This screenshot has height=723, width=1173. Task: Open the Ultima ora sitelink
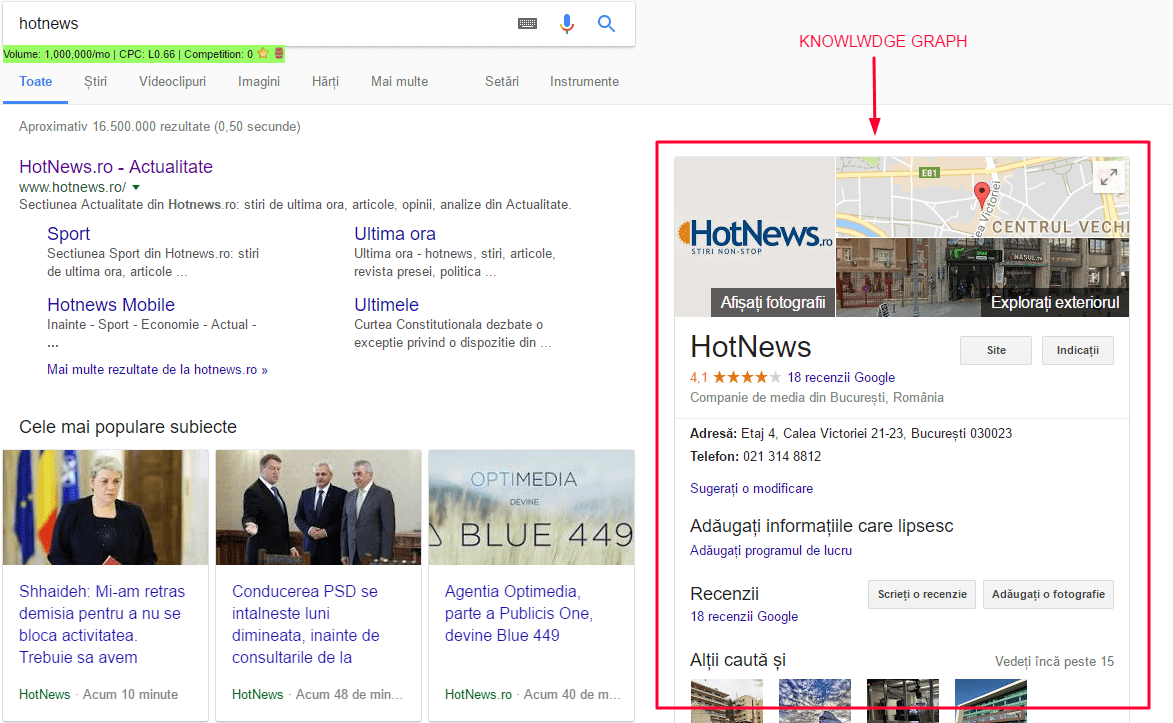click(x=394, y=234)
